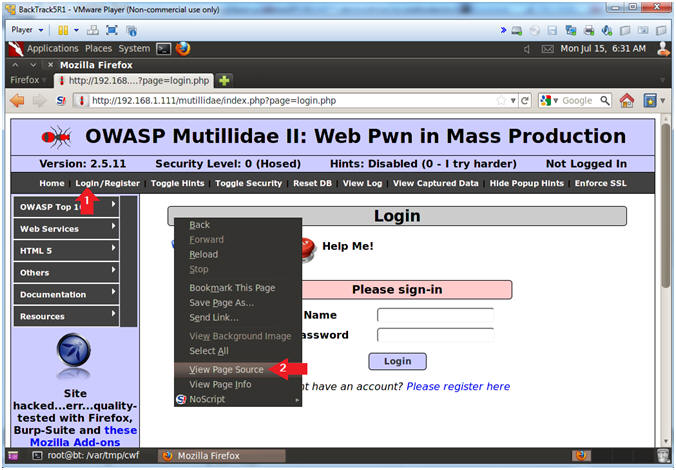Click the trash icon in the bottom panel

click(x=662, y=455)
